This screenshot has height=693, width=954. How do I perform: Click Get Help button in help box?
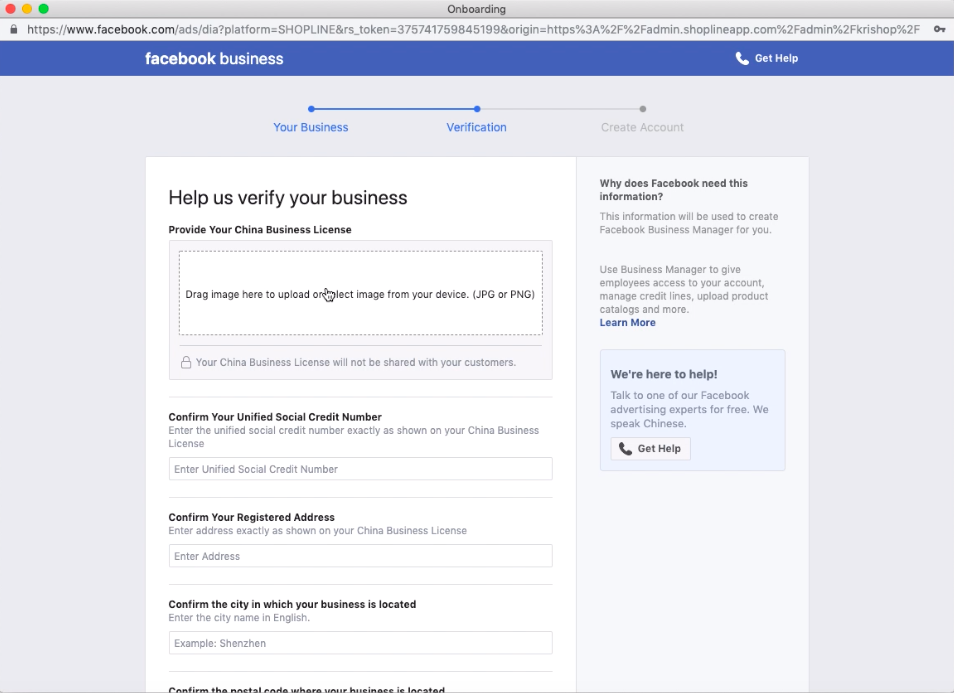click(650, 448)
